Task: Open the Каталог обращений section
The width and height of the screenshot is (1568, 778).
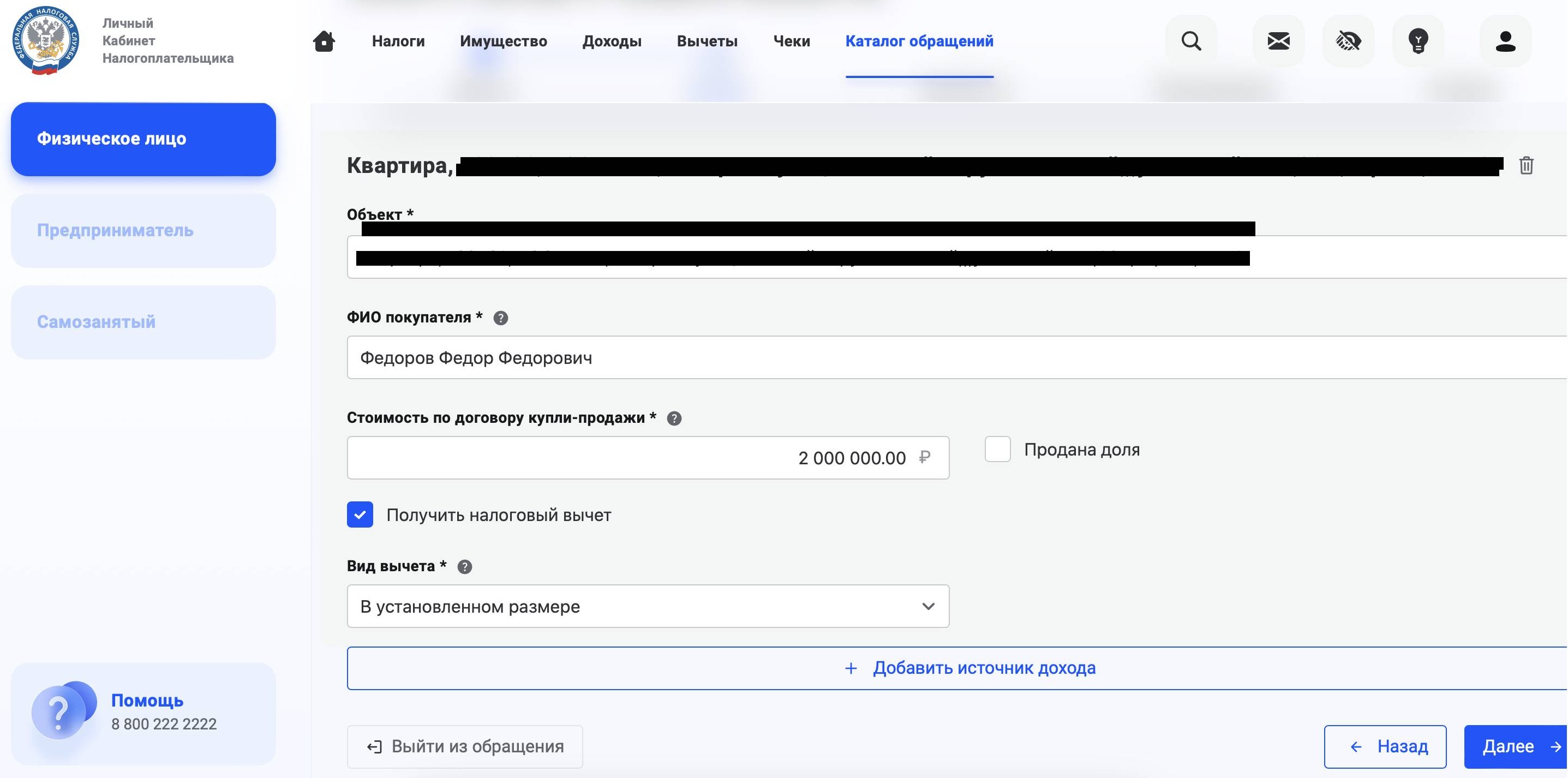Action: coord(919,41)
